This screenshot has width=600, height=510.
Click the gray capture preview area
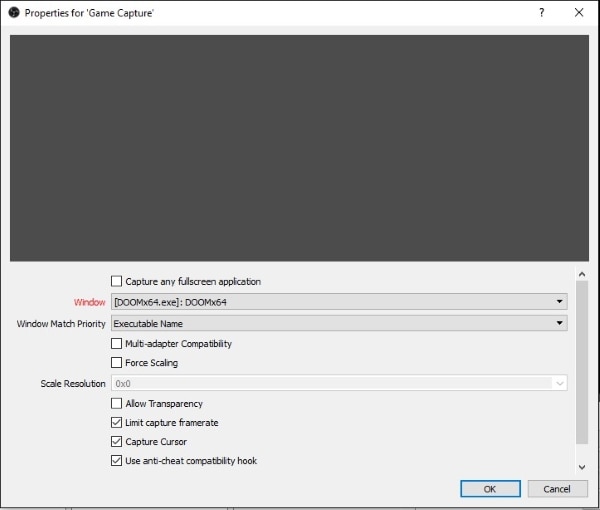pyautogui.click(x=299, y=148)
